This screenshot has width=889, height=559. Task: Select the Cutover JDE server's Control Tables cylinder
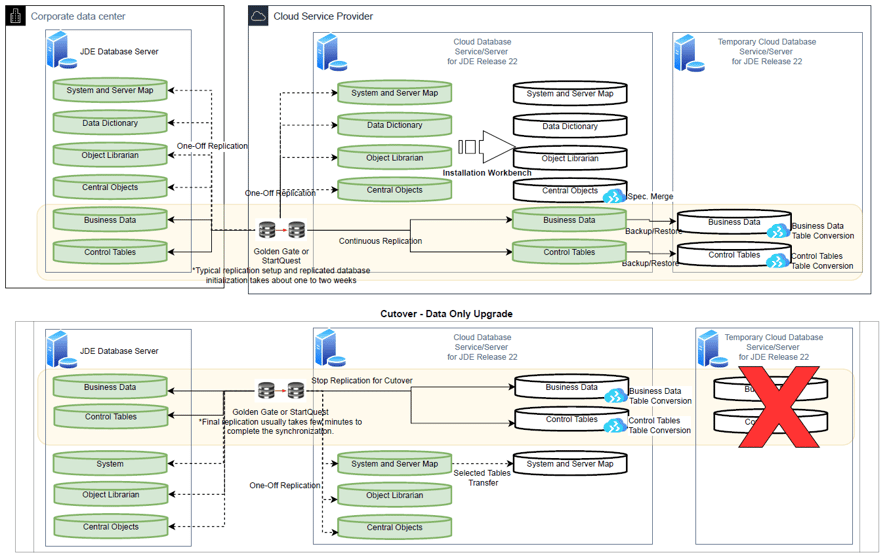111,417
